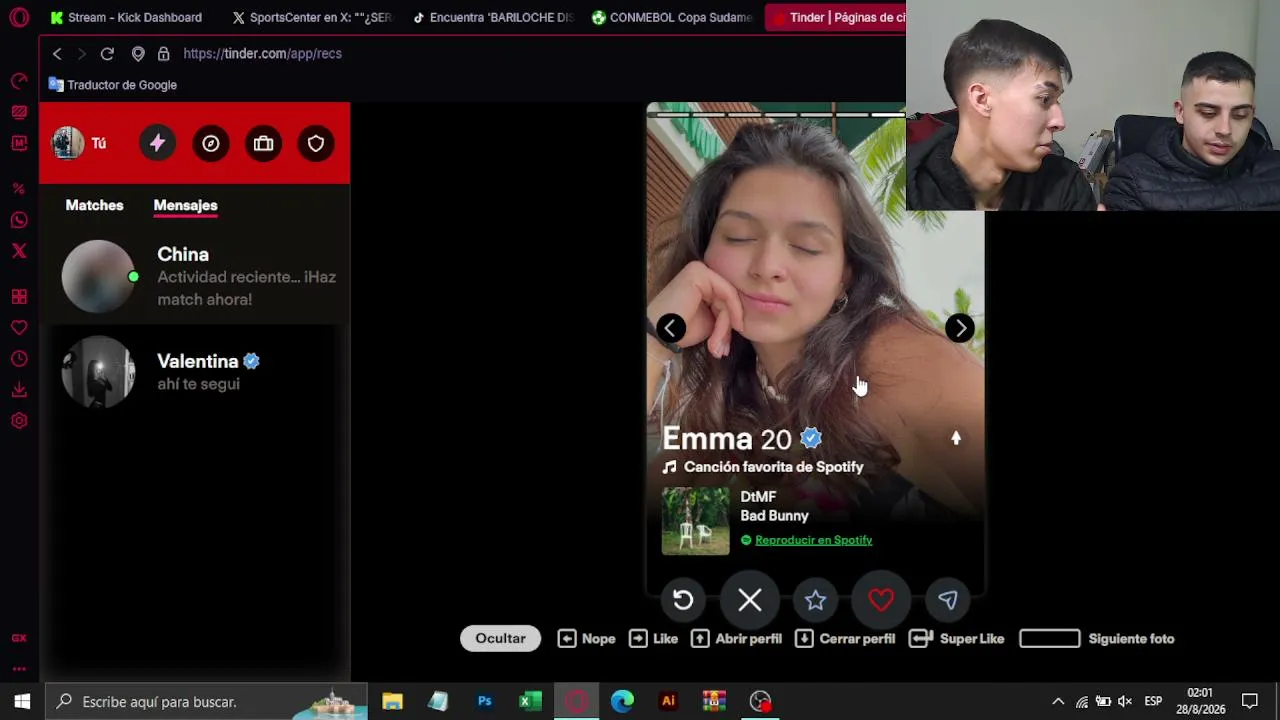Image resolution: width=1280 pixels, height=720 pixels.
Task: Open Microsoft Edge from the taskbar
Action: pos(622,701)
